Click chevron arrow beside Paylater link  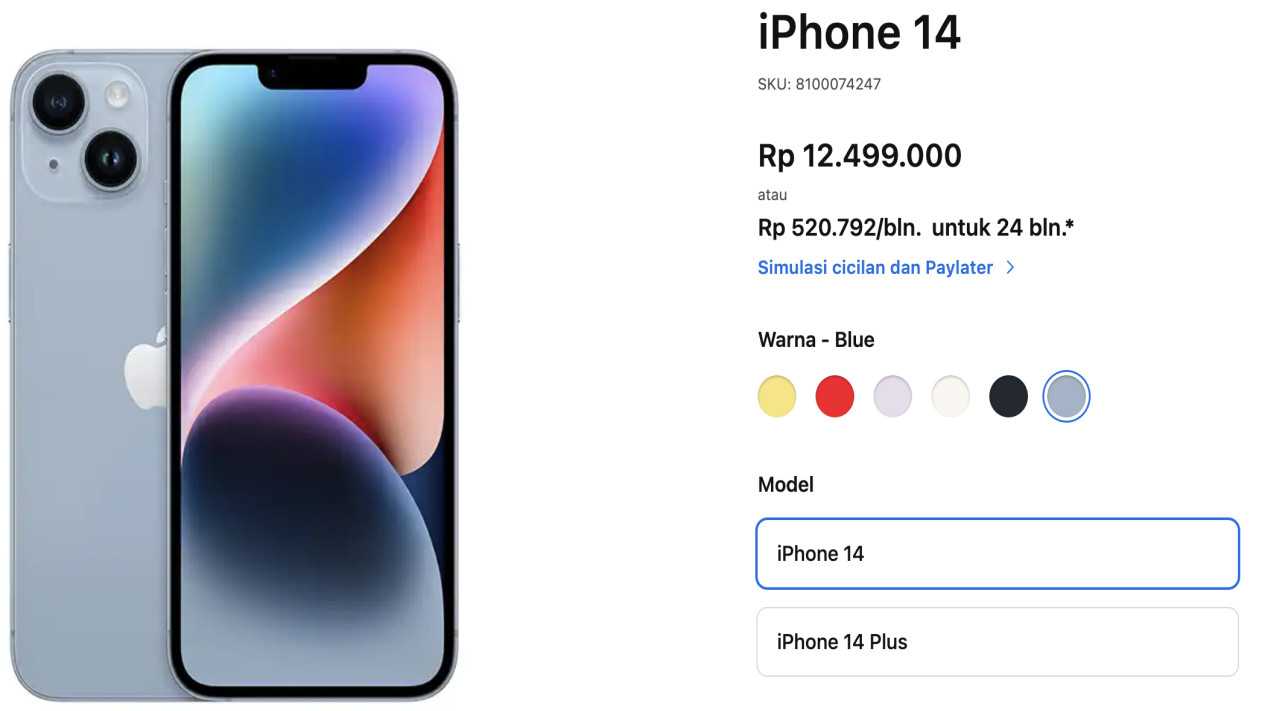pyautogui.click(x=1010, y=267)
